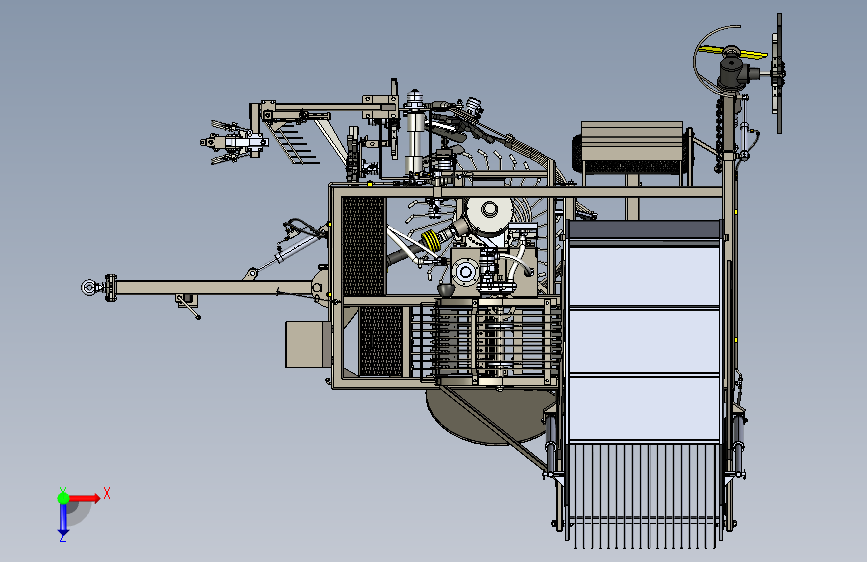Click the blue Z axis arrow on triad
The height and width of the screenshot is (562, 867).
(x=63, y=520)
